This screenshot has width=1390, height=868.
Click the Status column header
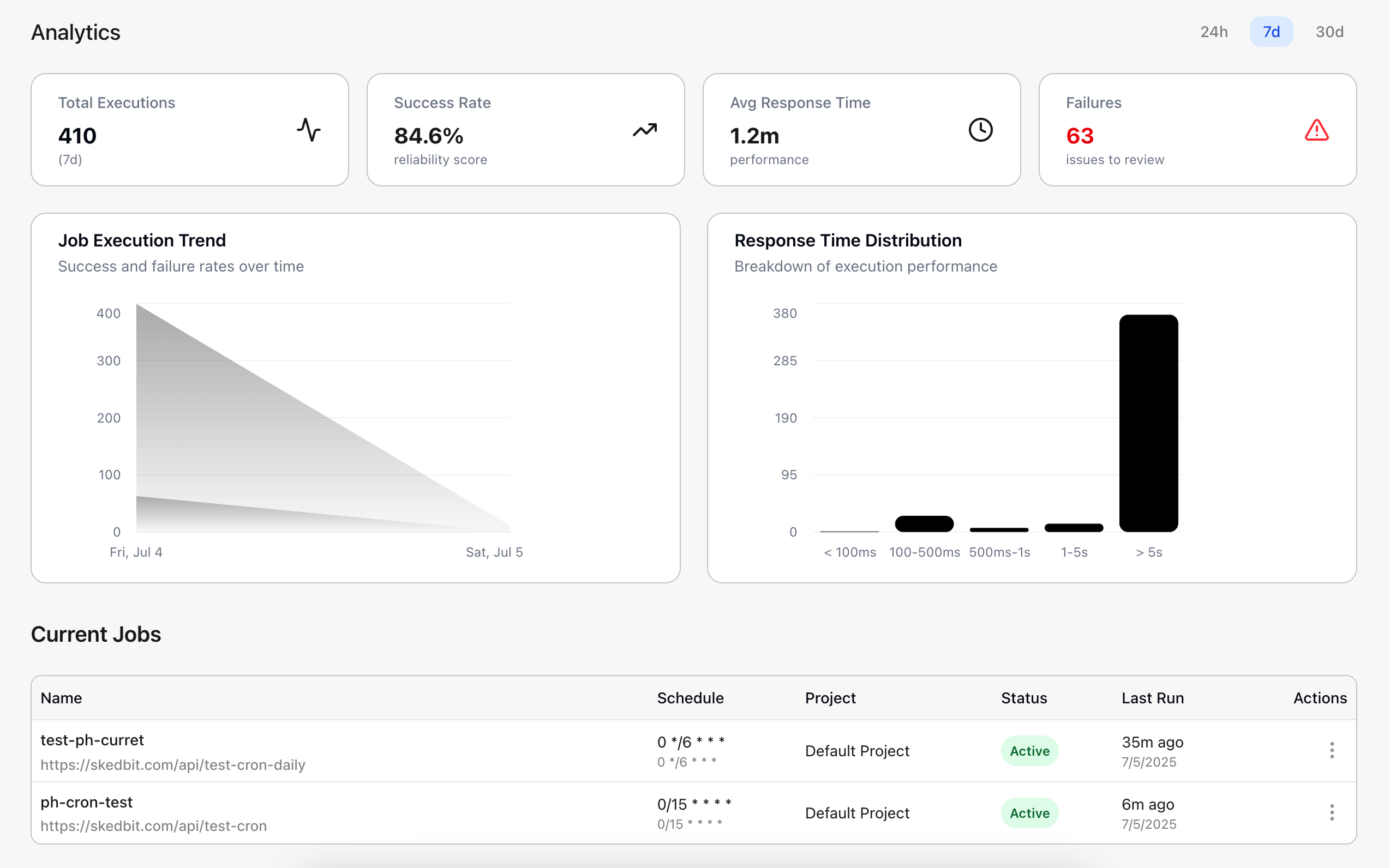click(1023, 698)
